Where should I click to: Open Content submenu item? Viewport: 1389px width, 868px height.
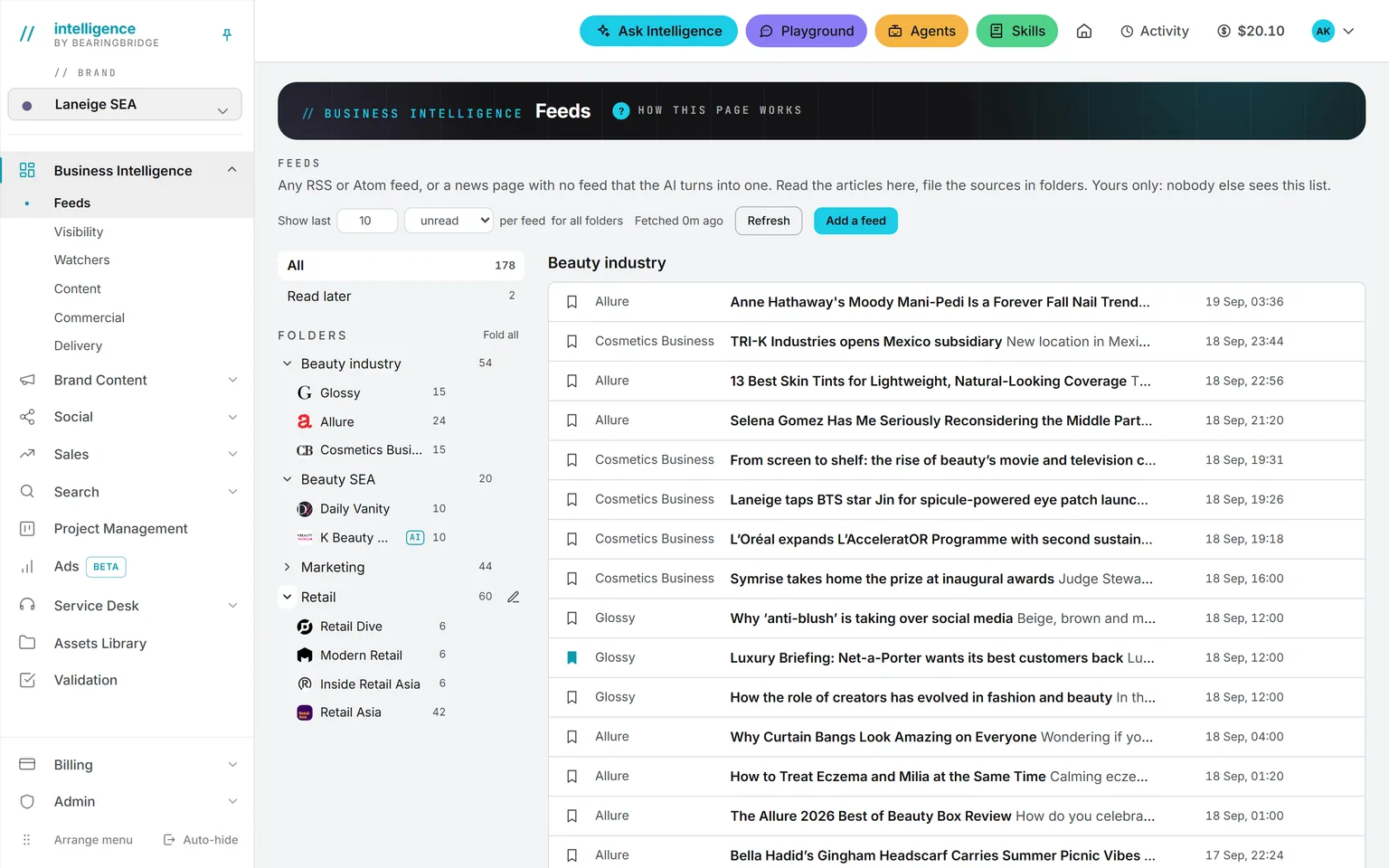pyautogui.click(x=78, y=289)
